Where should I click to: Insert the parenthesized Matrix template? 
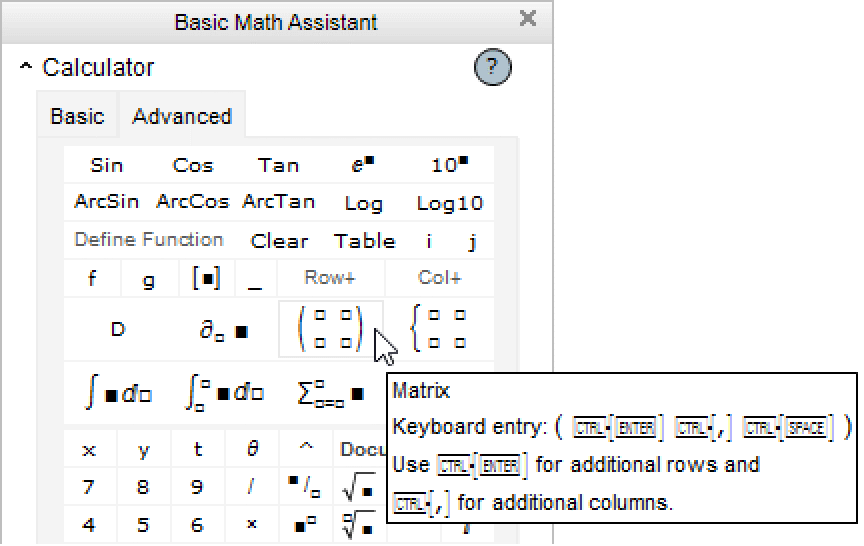pyautogui.click(x=331, y=329)
